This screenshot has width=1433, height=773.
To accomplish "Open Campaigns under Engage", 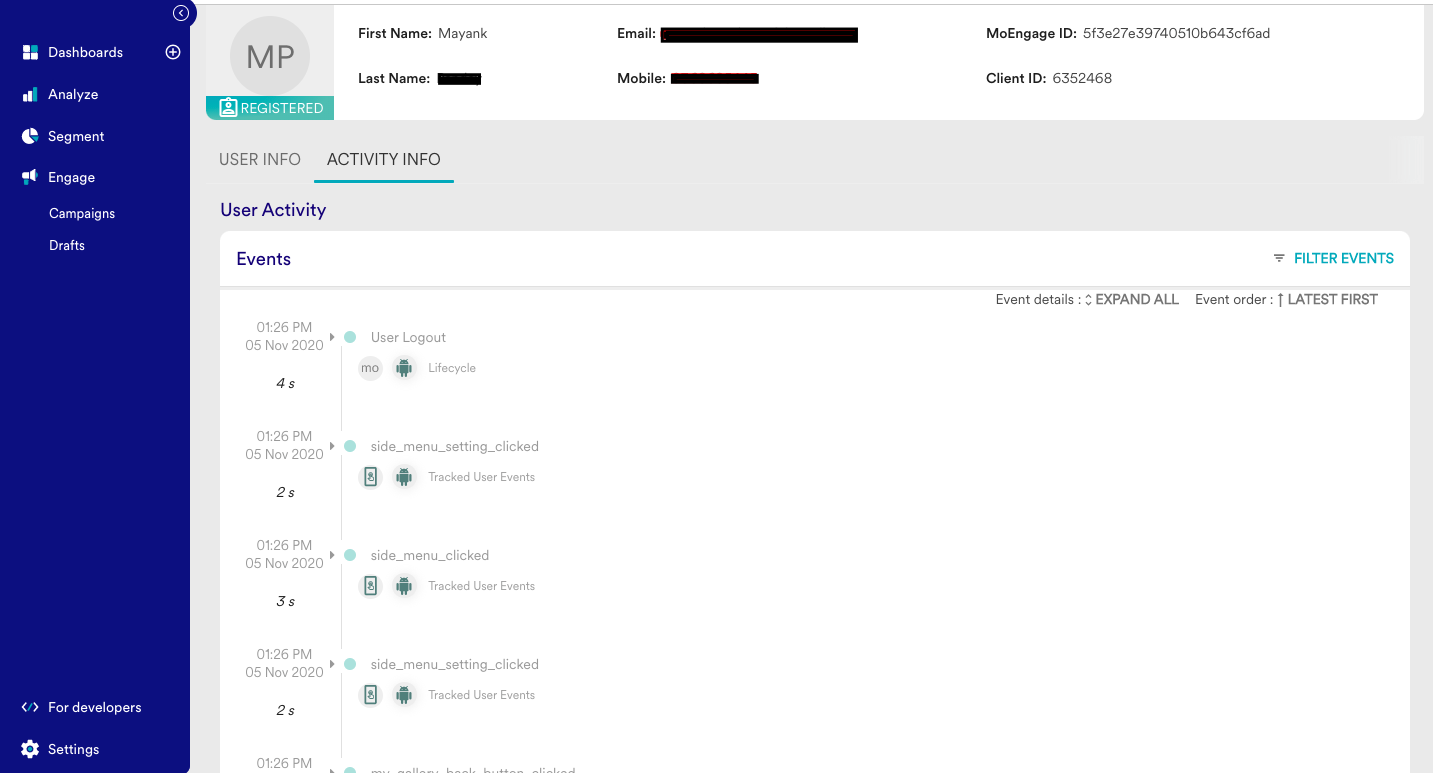I will click(x=82, y=213).
